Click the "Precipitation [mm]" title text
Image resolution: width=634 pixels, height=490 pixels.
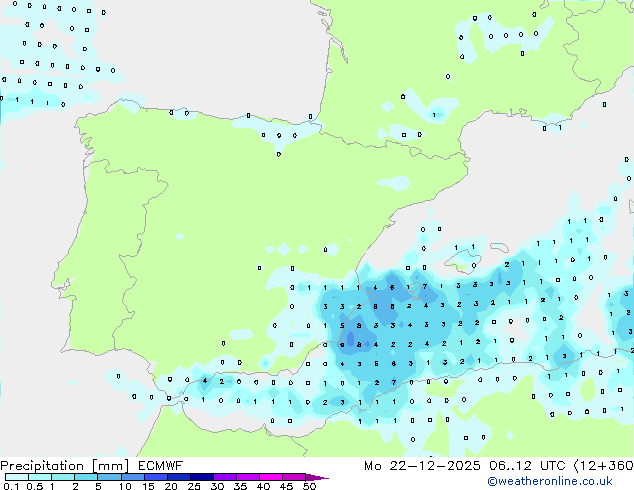point(65,466)
